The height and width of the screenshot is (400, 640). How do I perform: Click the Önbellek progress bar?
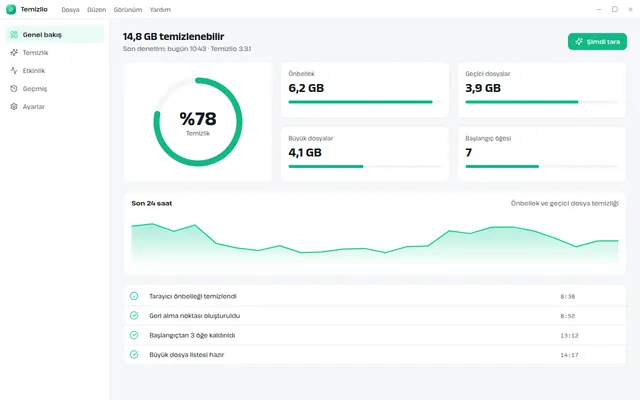[365, 102]
